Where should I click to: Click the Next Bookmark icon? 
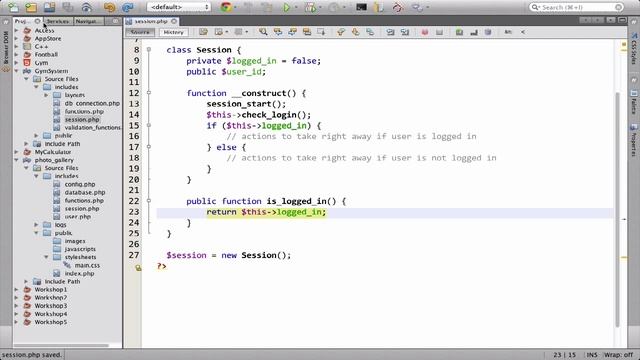[356, 32]
